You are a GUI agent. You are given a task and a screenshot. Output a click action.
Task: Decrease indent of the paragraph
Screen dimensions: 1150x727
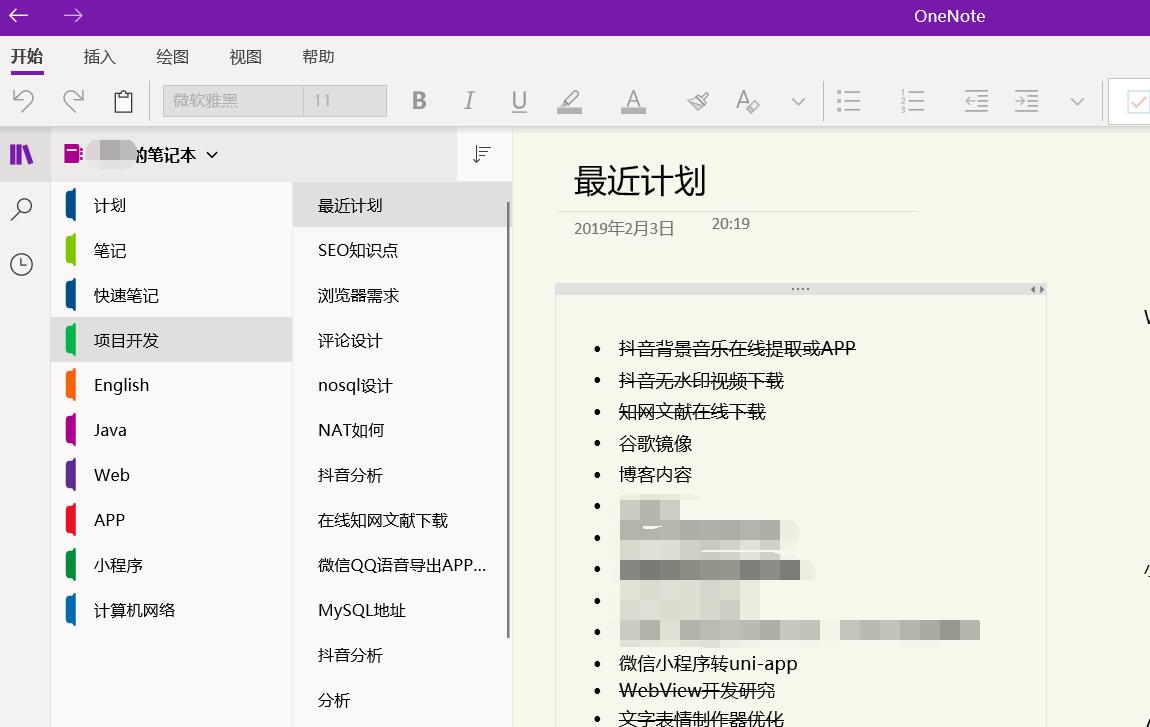coord(976,101)
